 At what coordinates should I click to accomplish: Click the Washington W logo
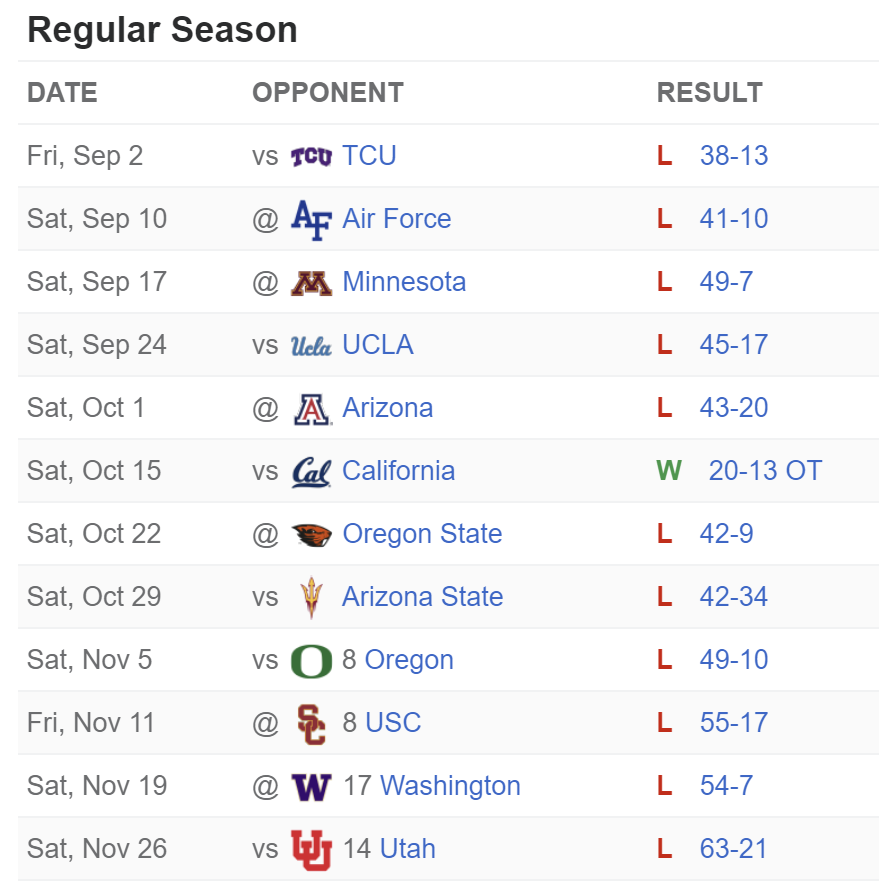[x=311, y=787]
